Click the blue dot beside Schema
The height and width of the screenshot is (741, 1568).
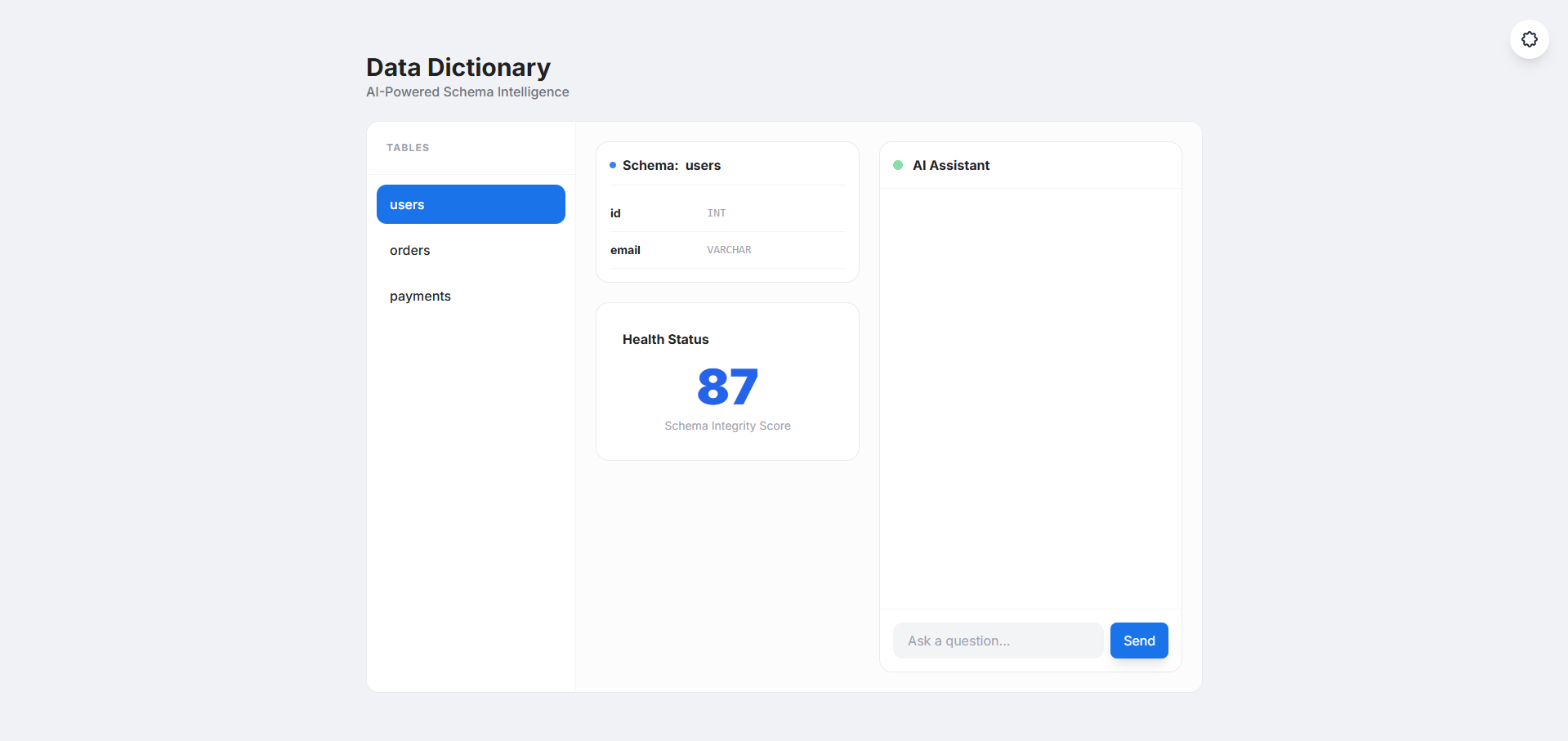(x=613, y=165)
